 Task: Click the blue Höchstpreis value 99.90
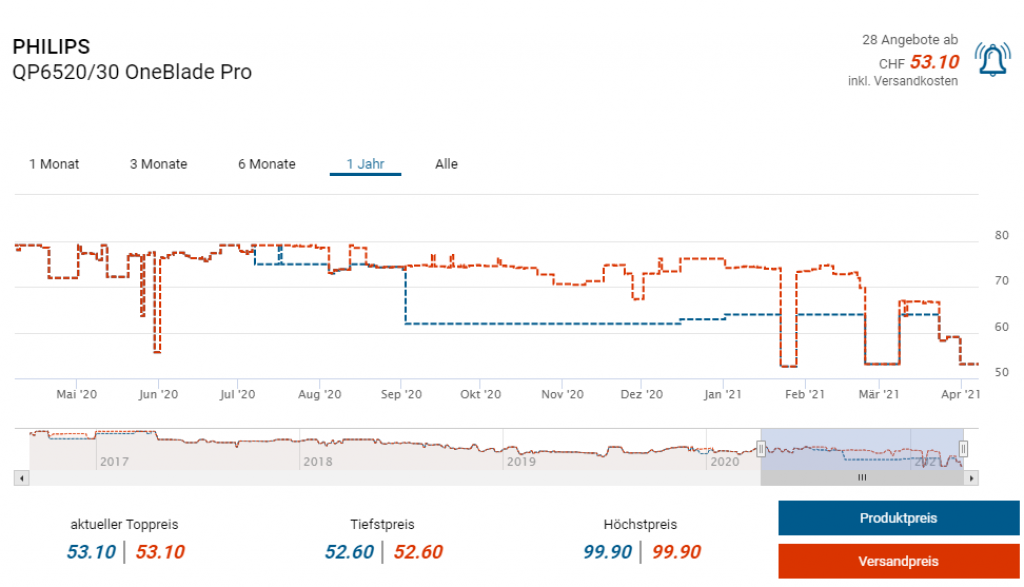tap(607, 552)
